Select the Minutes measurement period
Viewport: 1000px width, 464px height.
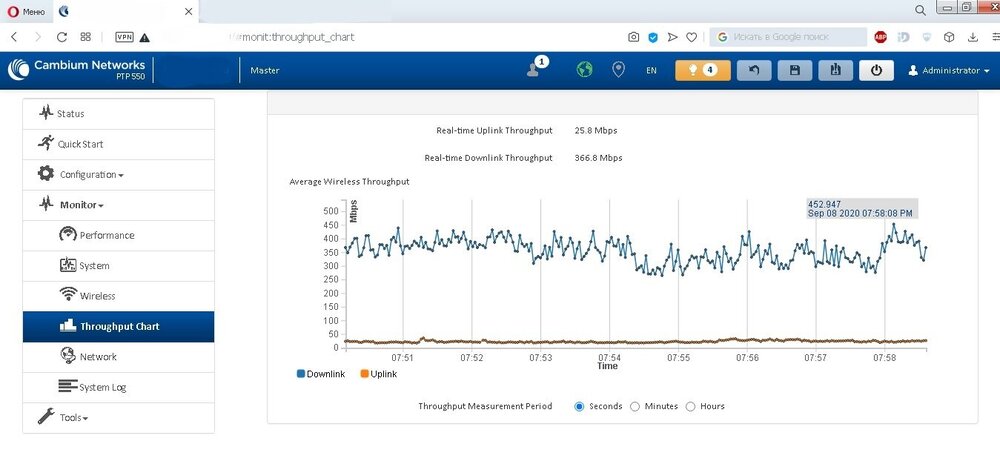[635, 406]
